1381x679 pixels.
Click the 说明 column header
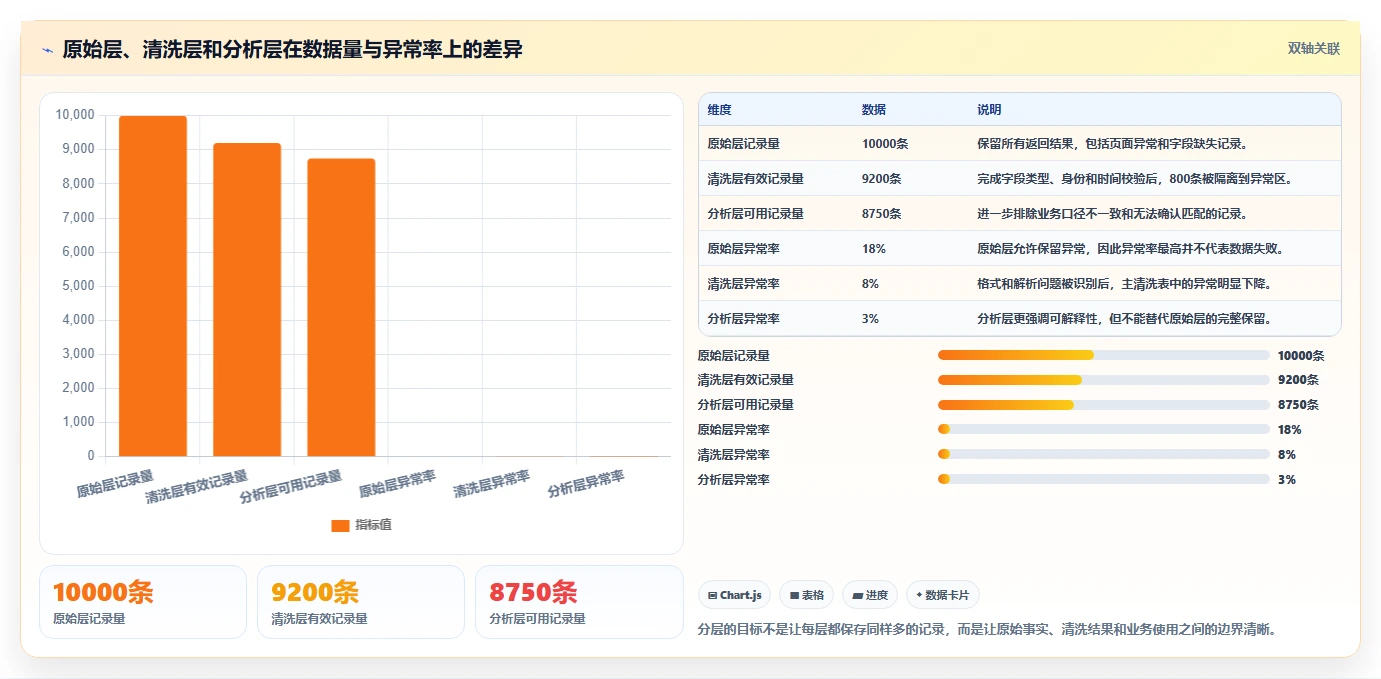coord(989,110)
